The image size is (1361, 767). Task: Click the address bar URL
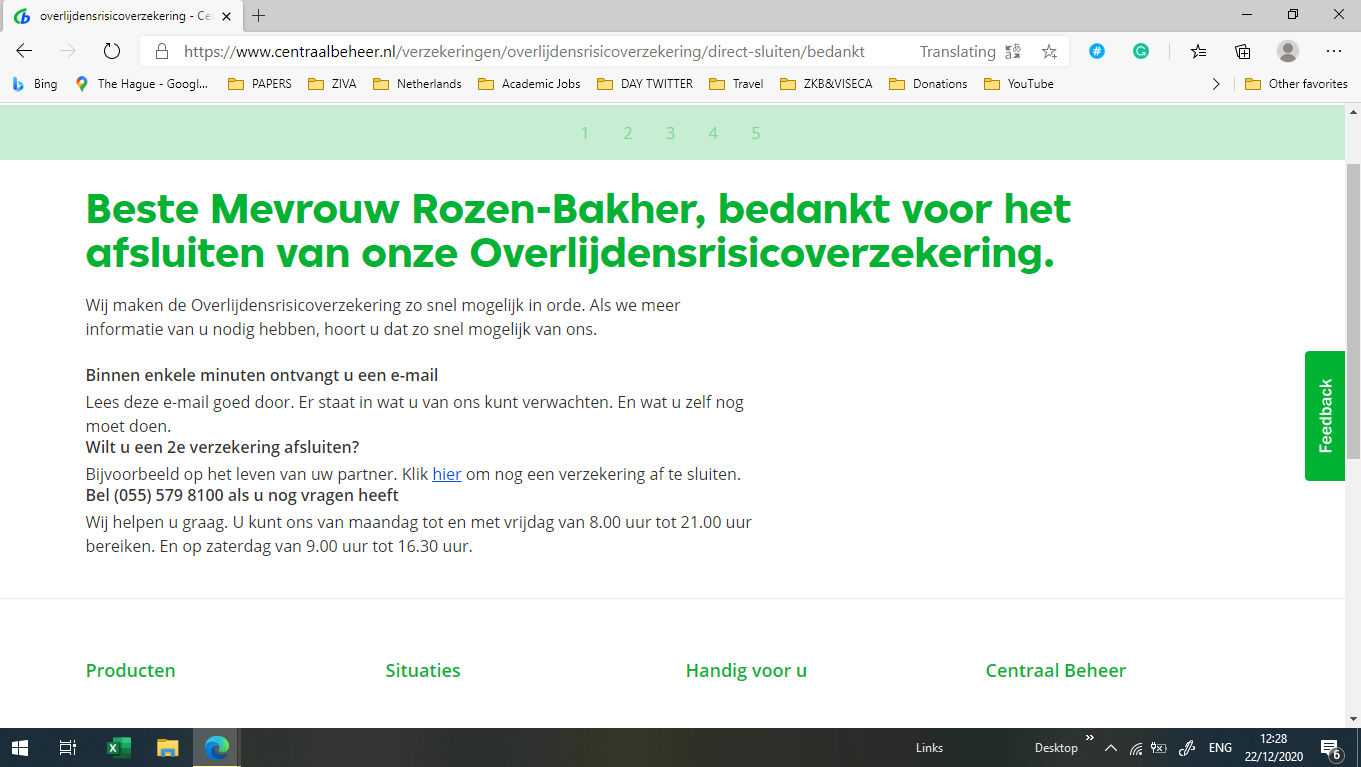tap(524, 51)
